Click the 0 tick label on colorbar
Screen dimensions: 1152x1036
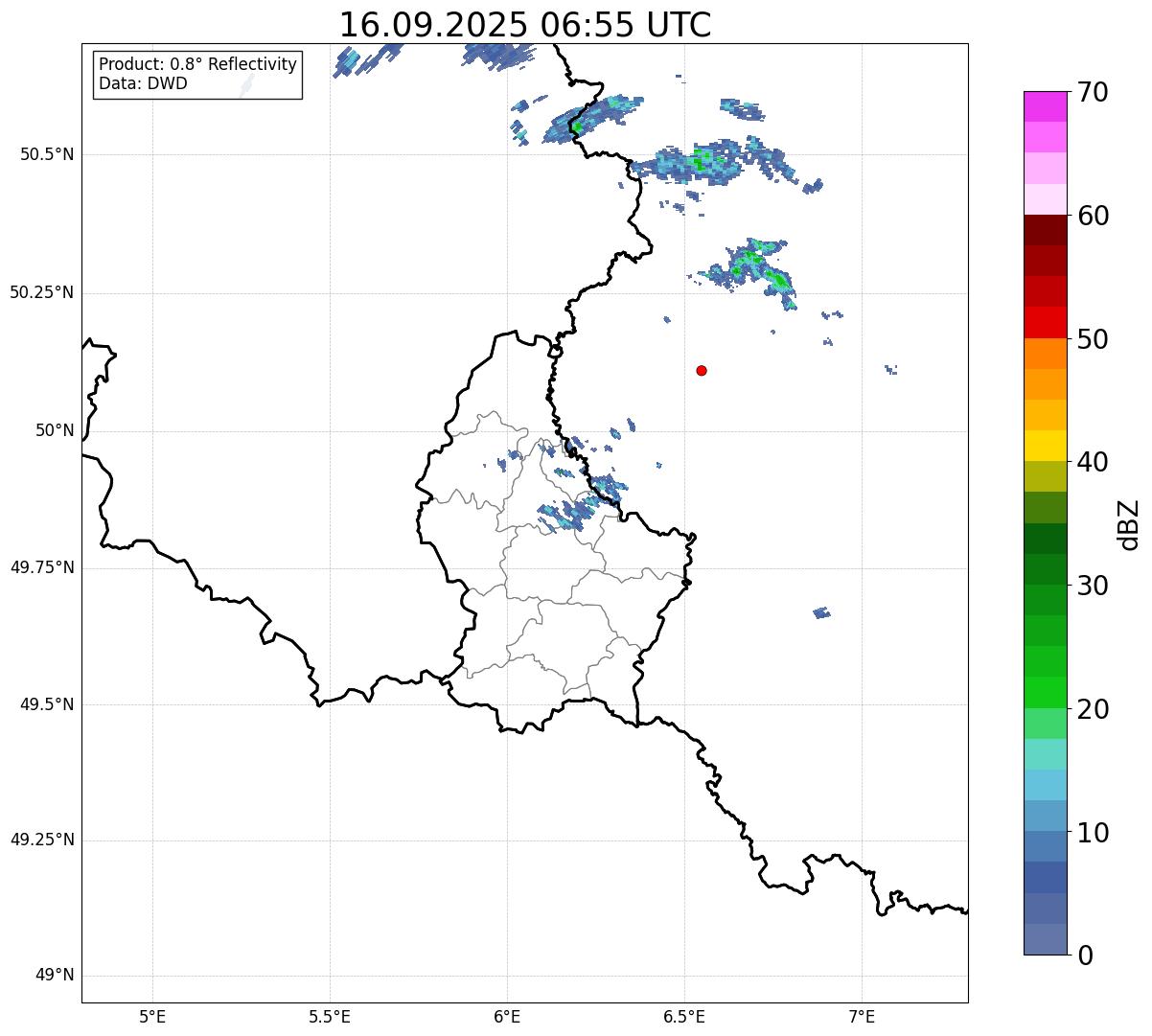pyautogui.click(x=1085, y=955)
